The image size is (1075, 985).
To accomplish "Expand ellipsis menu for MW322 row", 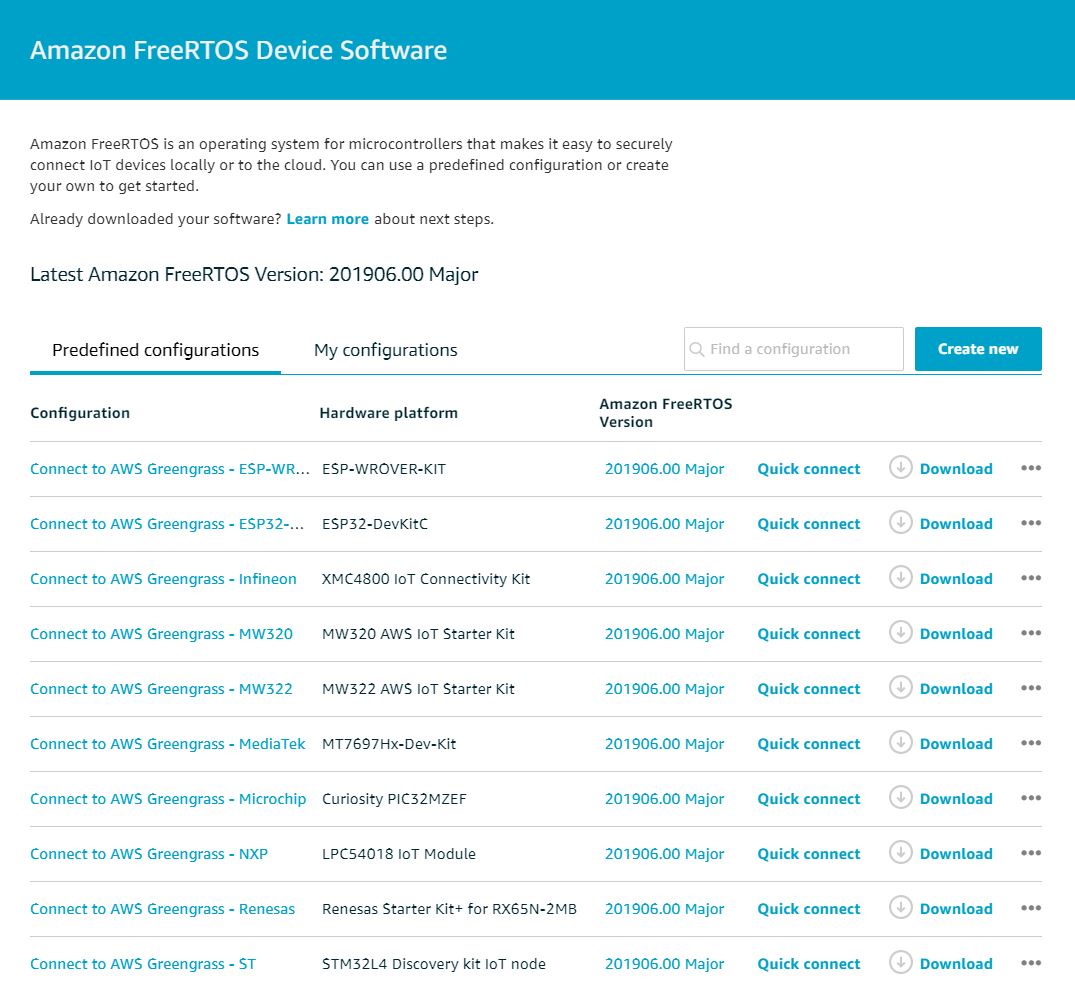I will (x=1030, y=688).
